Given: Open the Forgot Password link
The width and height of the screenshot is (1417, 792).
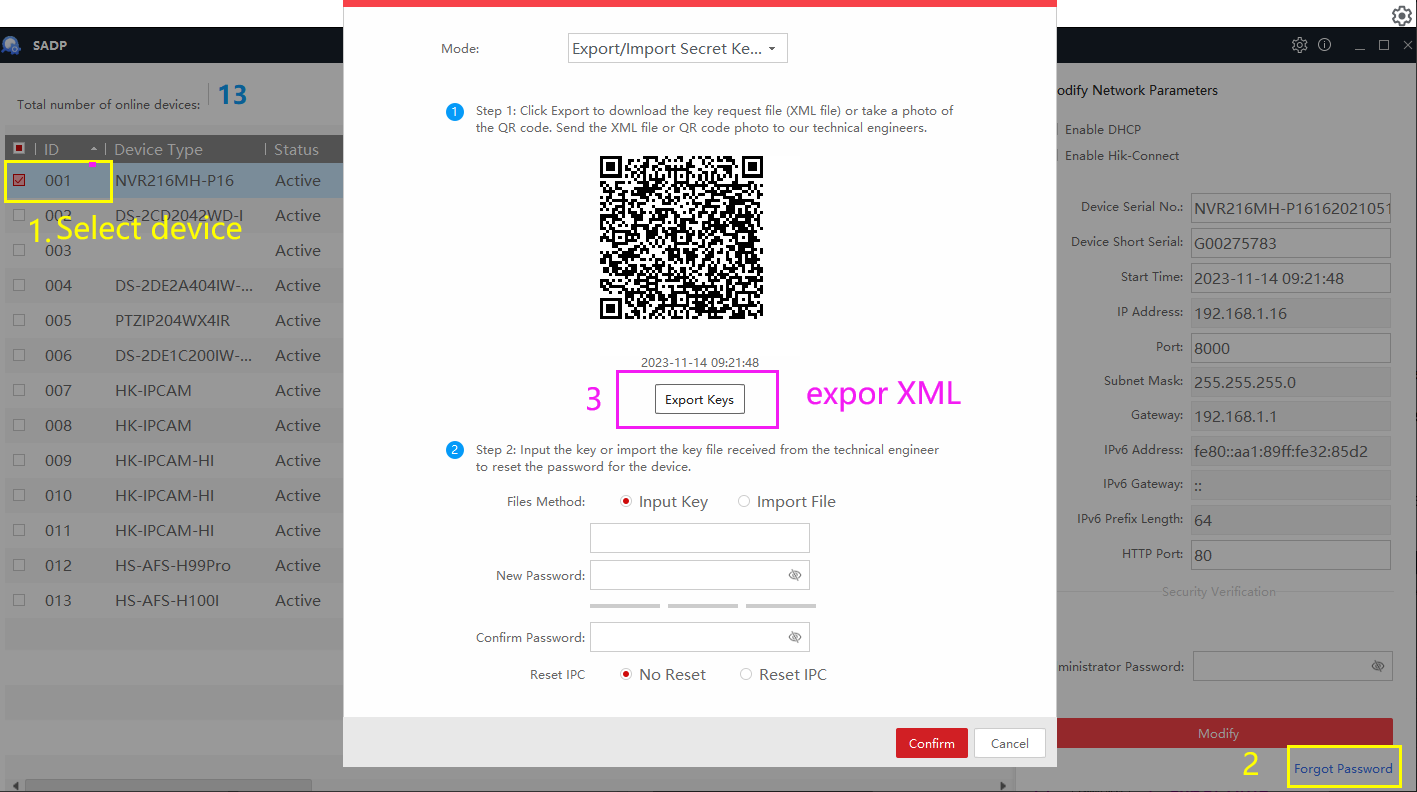Looking at the screenshot, I should click(1343, 769).
